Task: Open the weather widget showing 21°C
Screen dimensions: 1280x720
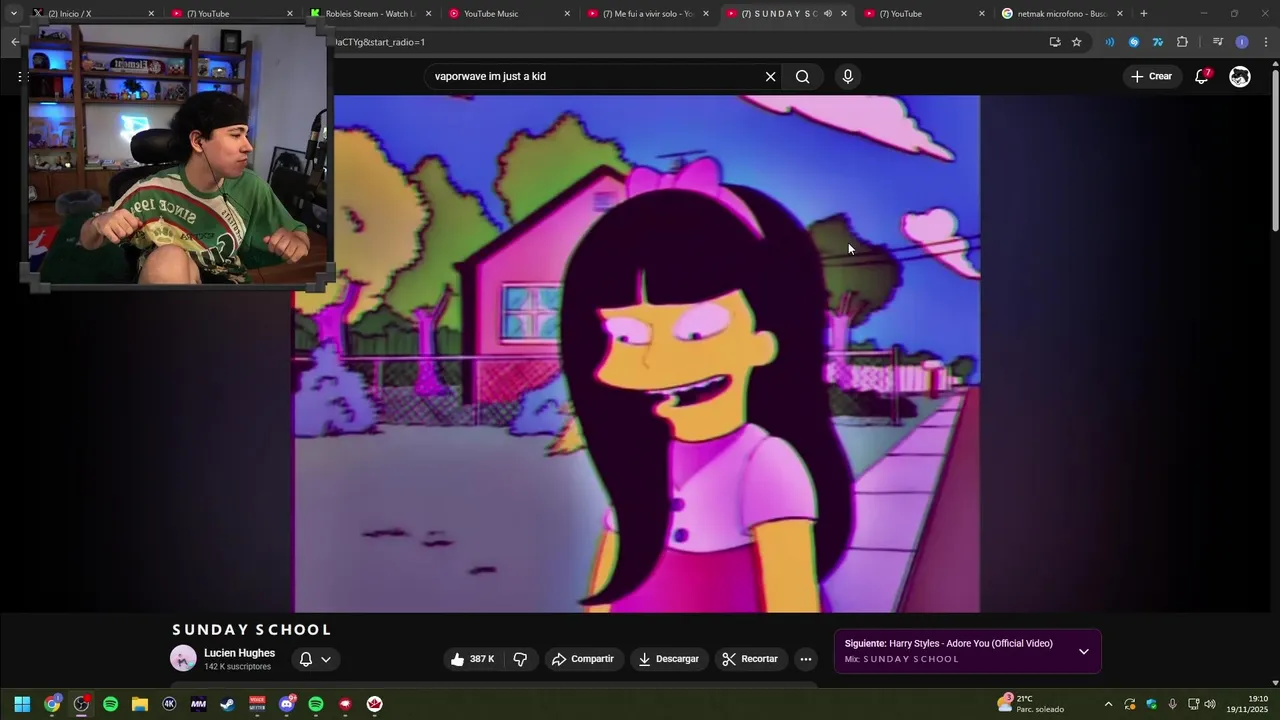Action: [x=1030, y=704]
